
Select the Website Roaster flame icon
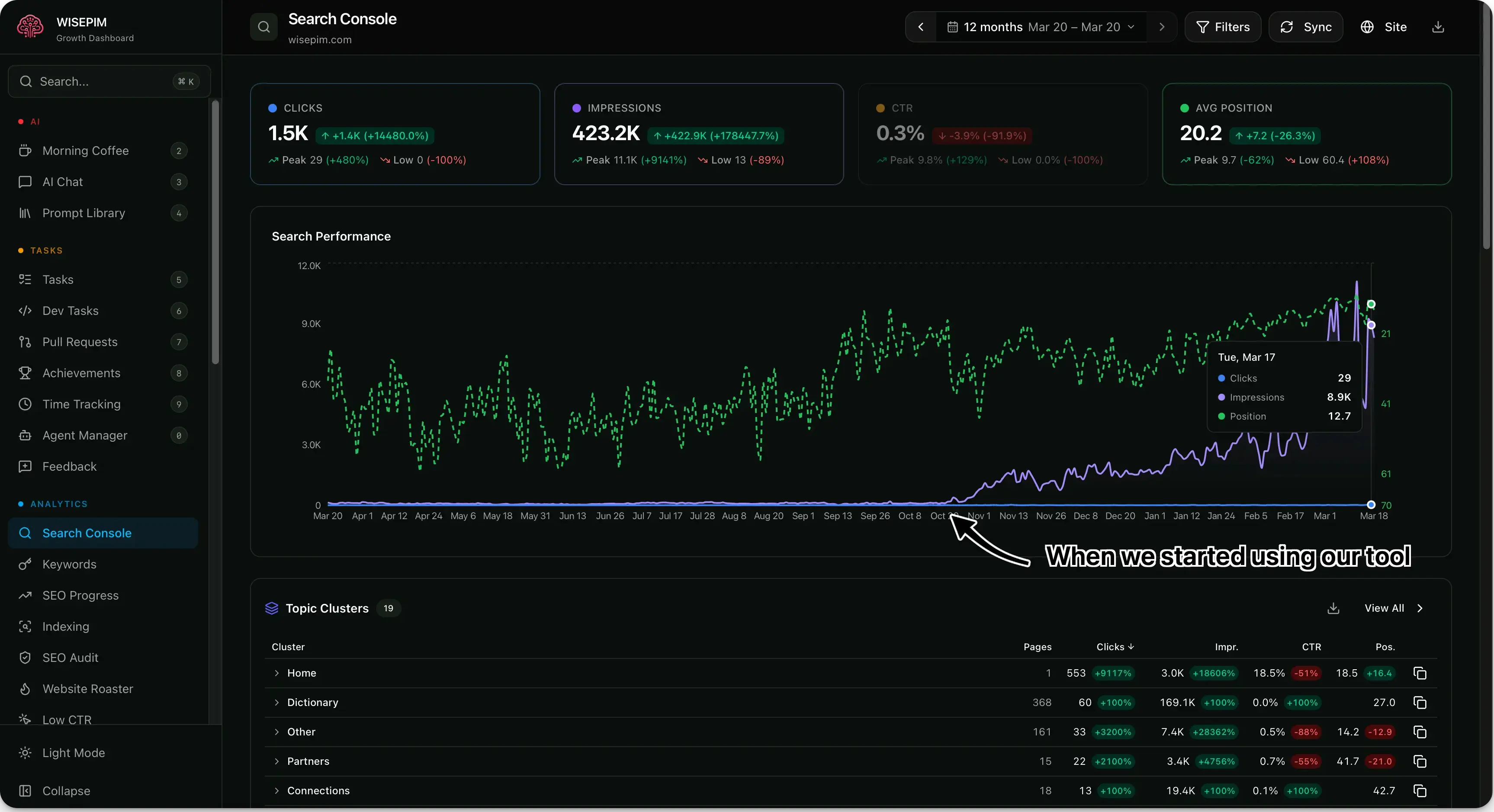click(x=25, y=688)
